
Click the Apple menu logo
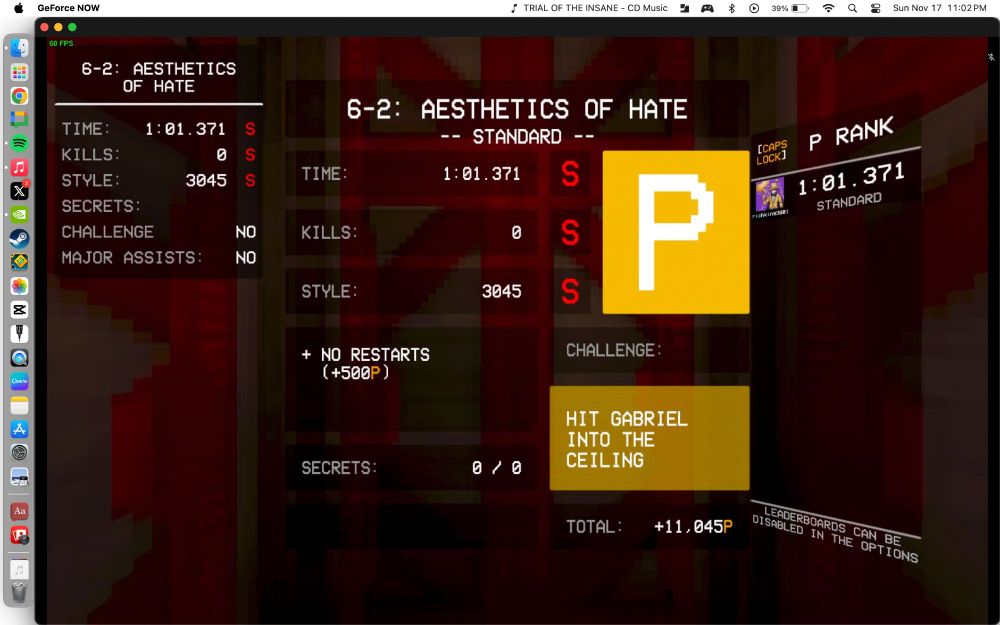pos(18,8)
